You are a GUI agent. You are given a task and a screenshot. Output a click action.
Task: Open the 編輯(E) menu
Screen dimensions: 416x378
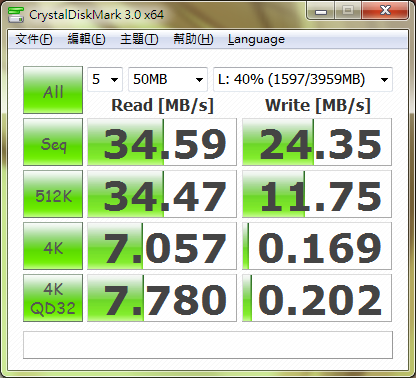[x=86, y=39]
